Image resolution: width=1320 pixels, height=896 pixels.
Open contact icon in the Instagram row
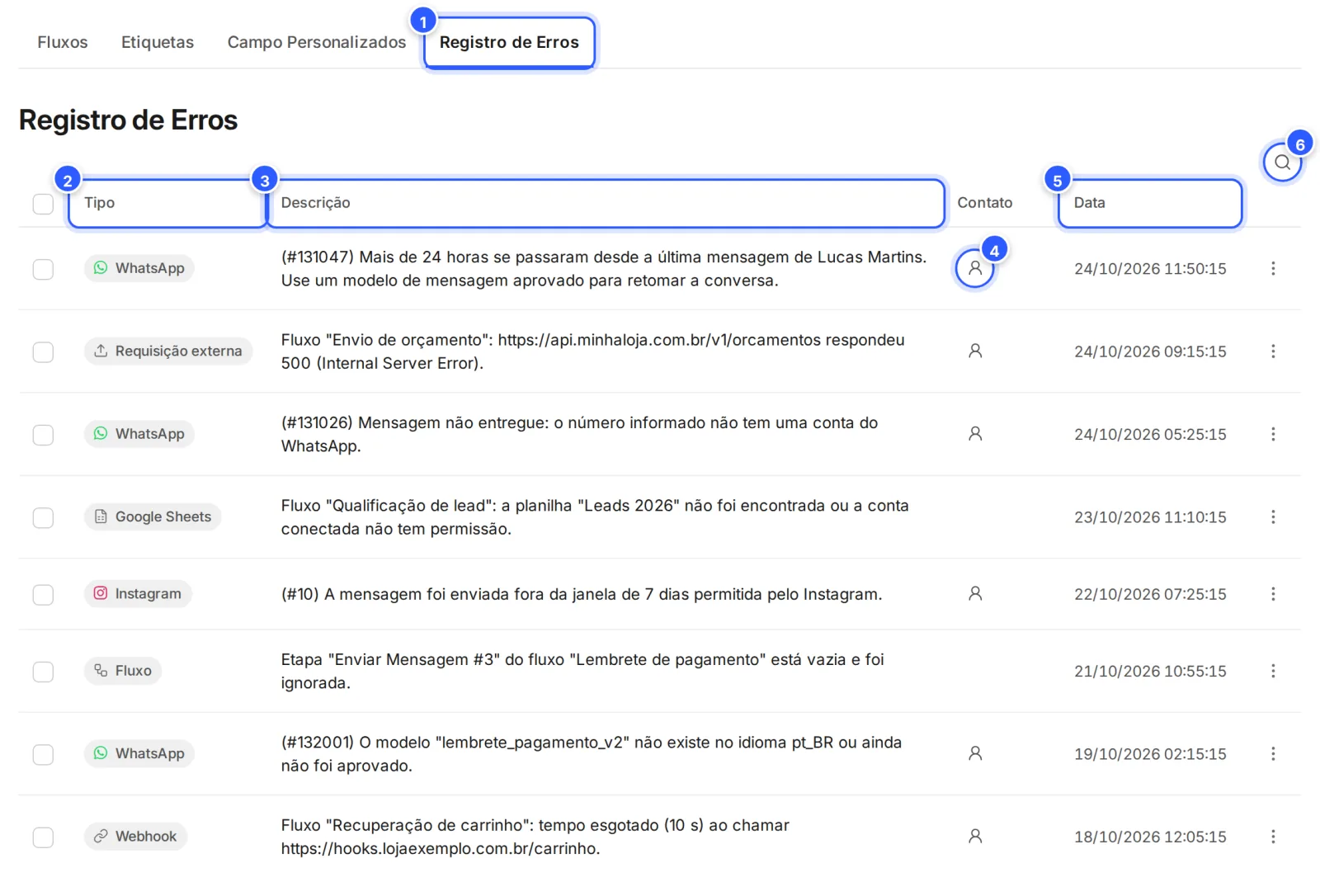pyautogui.click(x=974, y=594)
